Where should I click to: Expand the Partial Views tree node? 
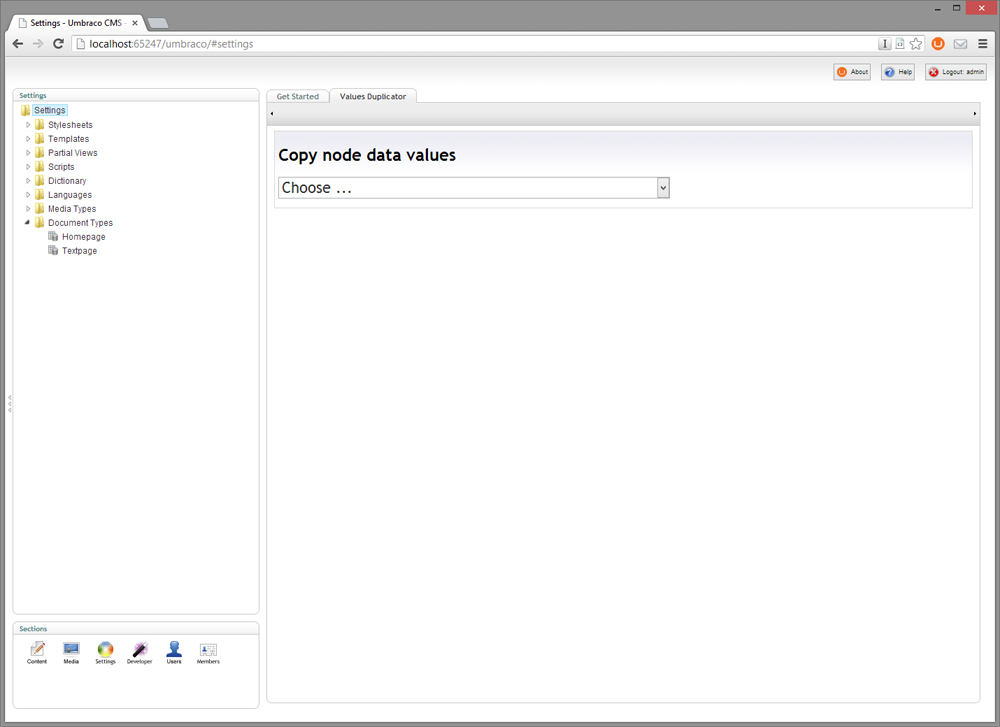27,153
